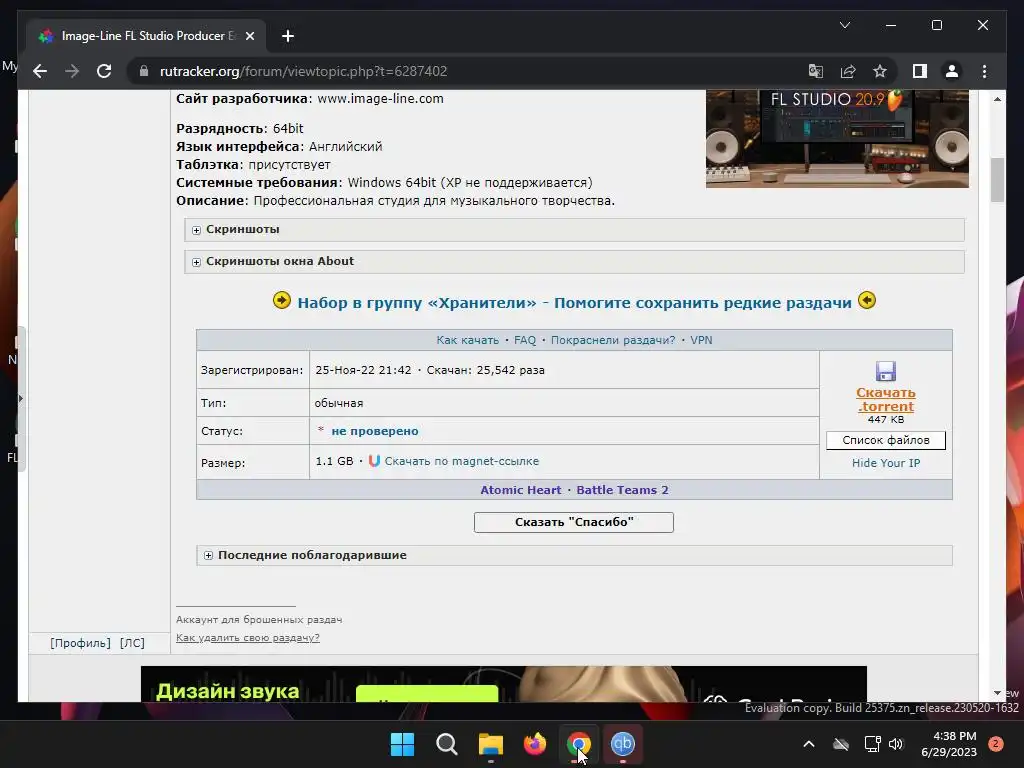Click the Hide Your IP link
Viewport: 1024px width, 768px height.
point(886,463)
